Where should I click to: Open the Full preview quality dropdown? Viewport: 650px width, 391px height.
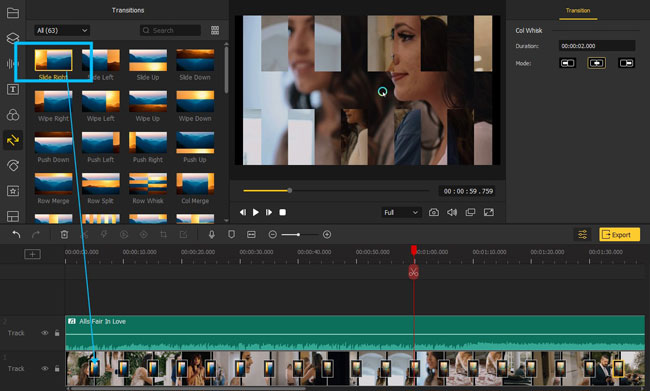401,212
